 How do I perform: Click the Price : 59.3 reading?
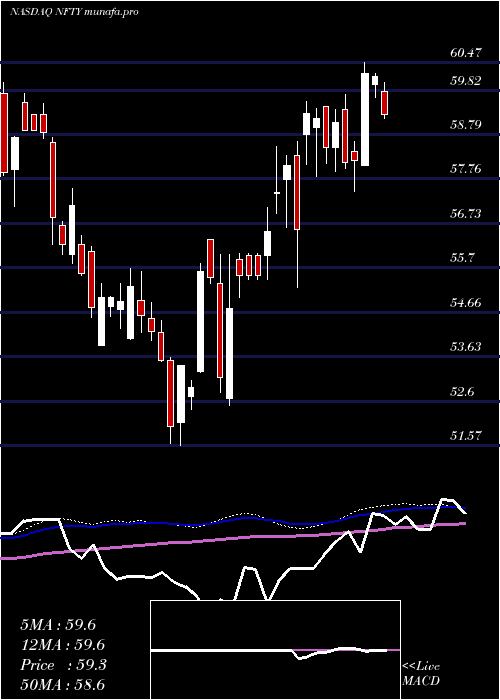point(63,665)
